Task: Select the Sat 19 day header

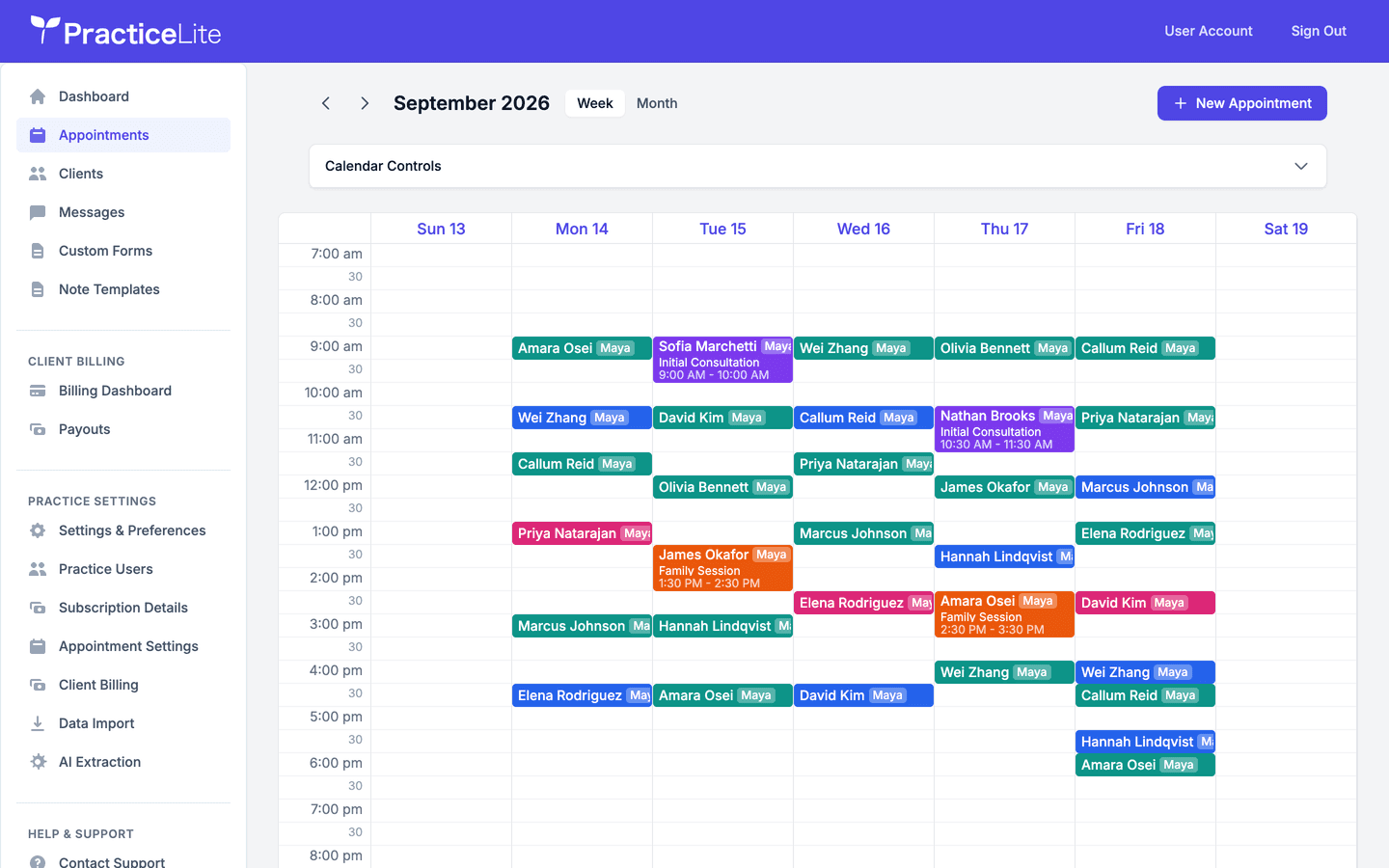Action: (1286, 229)
